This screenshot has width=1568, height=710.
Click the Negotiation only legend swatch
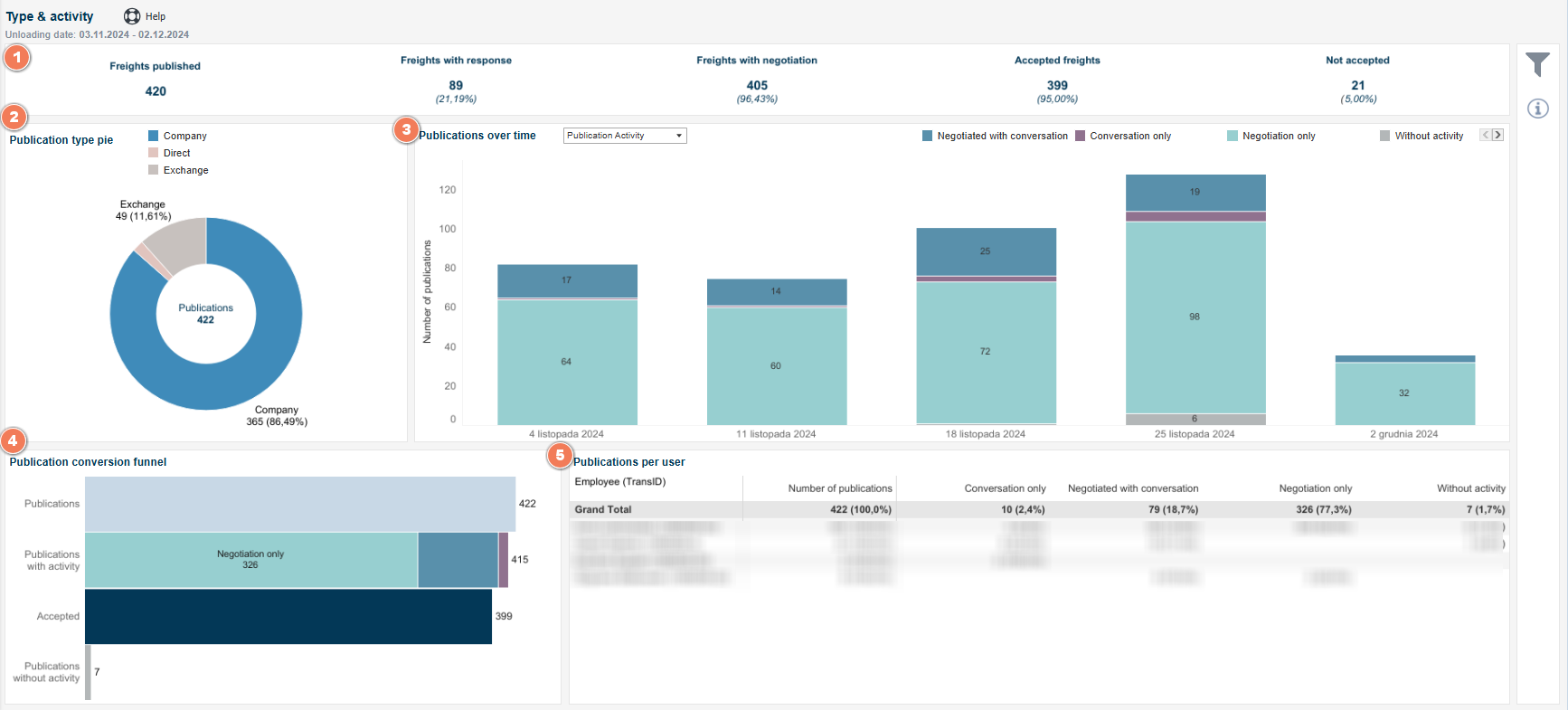(1233, 136)
